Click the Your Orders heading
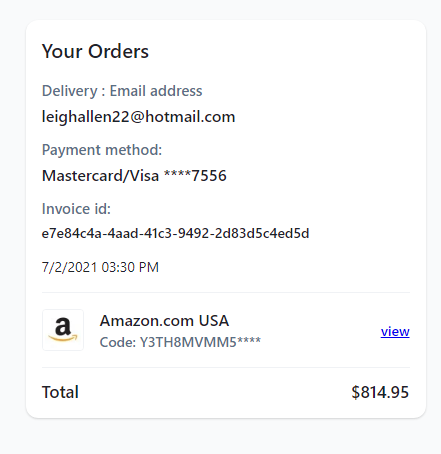This screenshot has height=454, width=441. 95,51
